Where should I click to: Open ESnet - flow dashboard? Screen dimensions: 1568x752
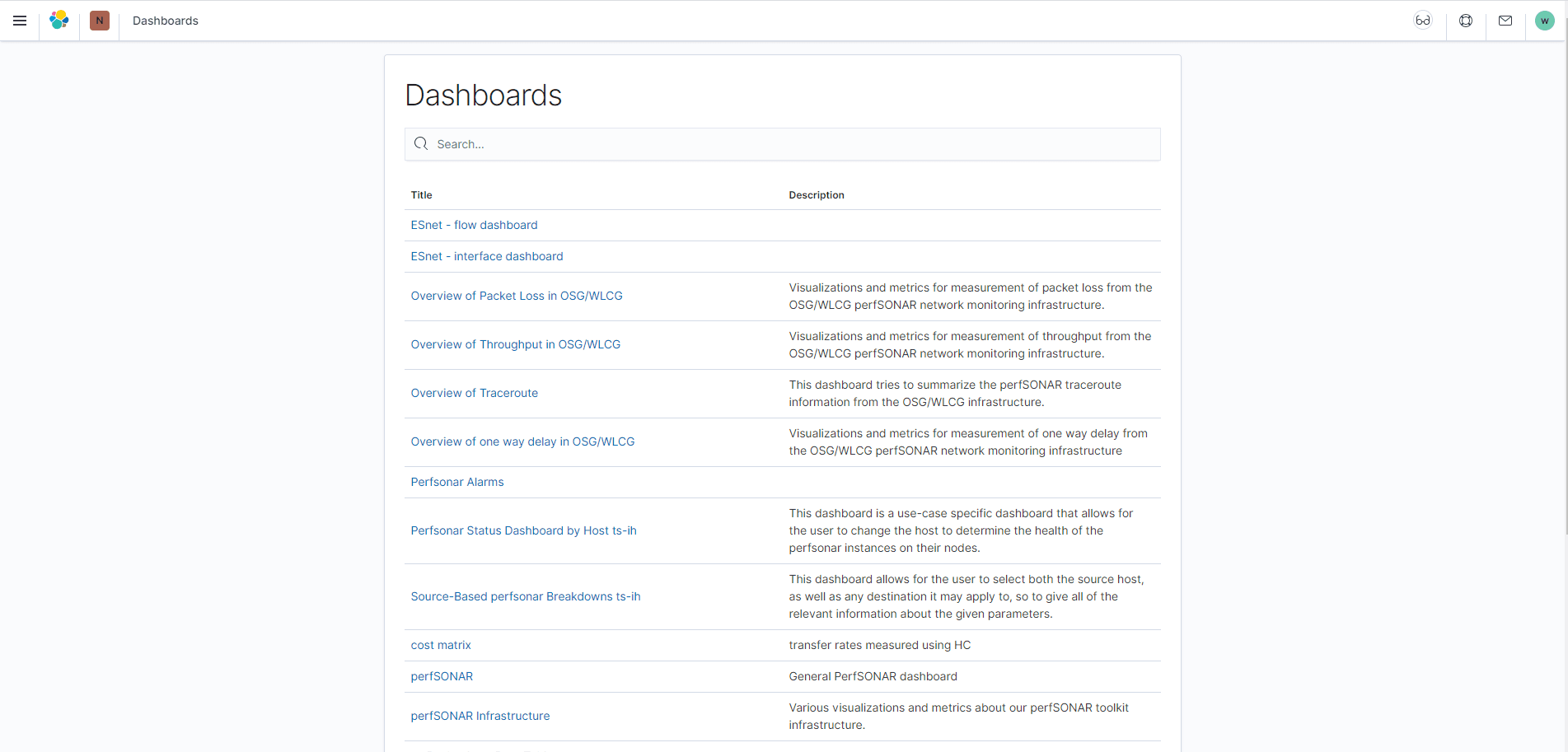[474, 225]
